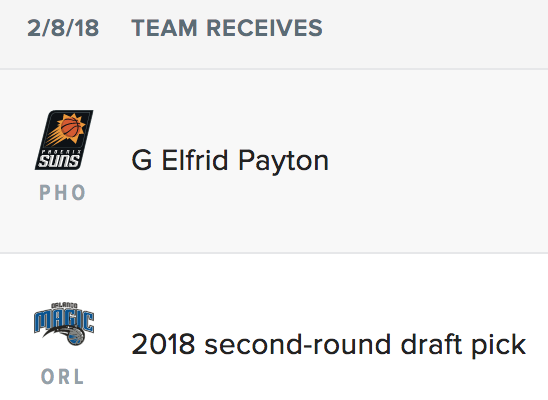Click empty area right of Elfrid Payton
This screenshot has height=400, width=548.
click(437, 161)
